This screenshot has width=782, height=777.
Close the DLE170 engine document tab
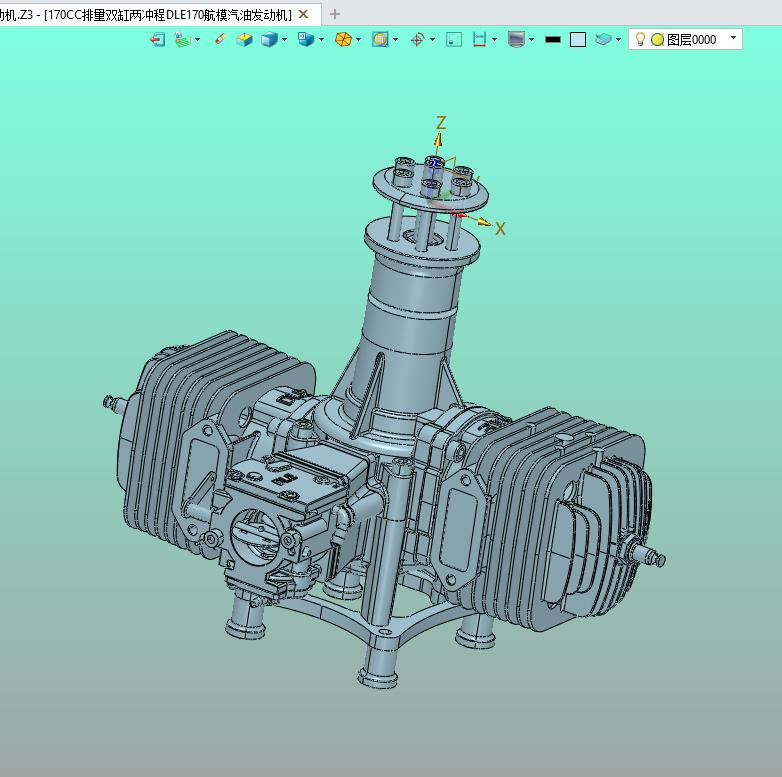[x=303, y=14]
